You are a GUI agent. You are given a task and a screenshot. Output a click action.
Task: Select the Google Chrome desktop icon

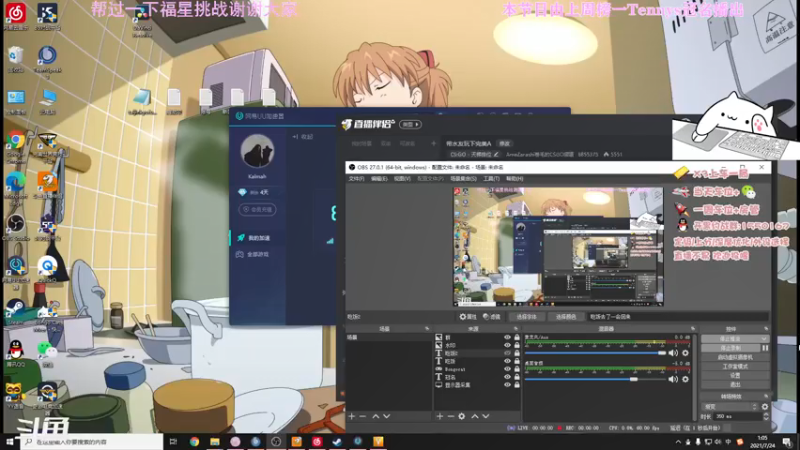coord(15,146)
